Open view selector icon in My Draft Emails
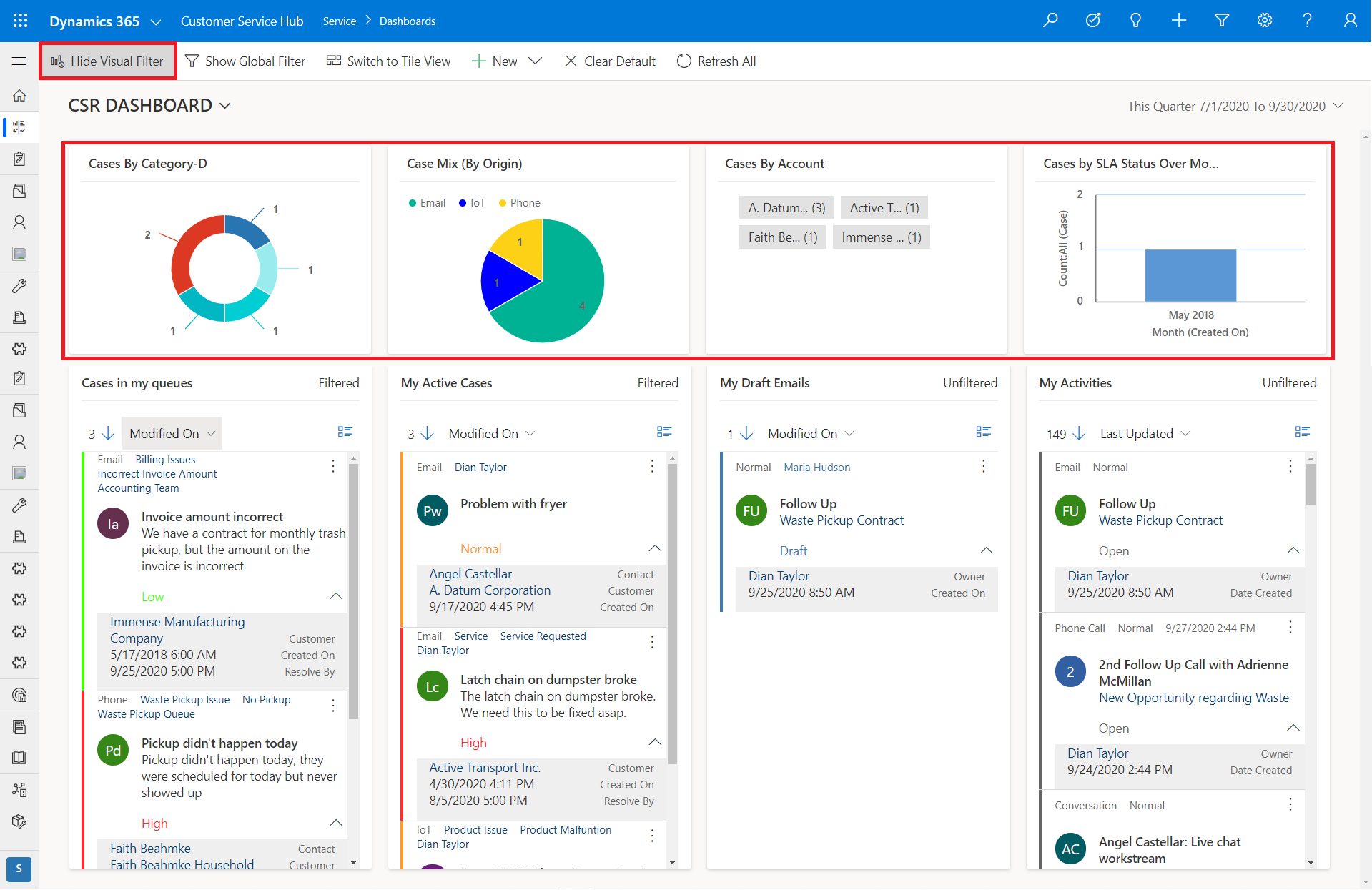 tap(983, 432)
